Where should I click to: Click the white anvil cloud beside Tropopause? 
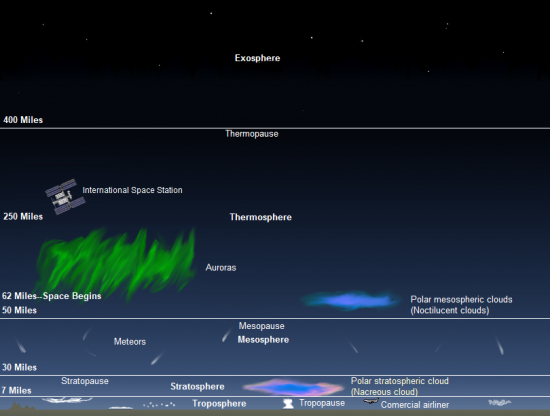[288, 404]
